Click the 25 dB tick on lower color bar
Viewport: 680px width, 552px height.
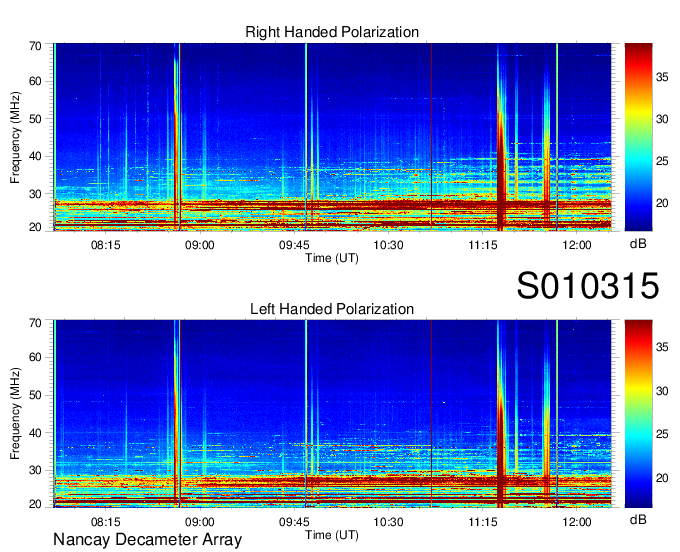tap(662, 434)
